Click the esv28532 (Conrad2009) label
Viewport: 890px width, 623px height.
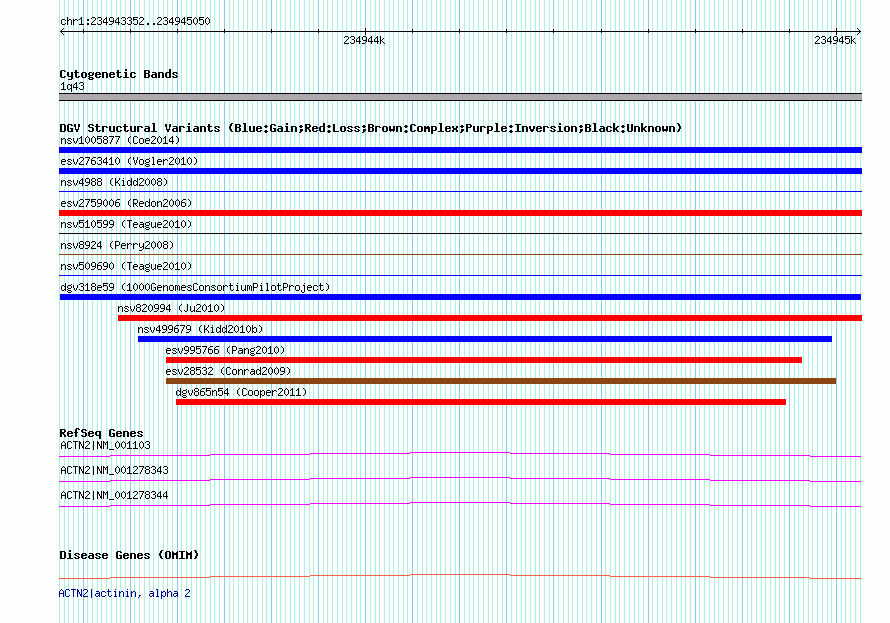228,371
